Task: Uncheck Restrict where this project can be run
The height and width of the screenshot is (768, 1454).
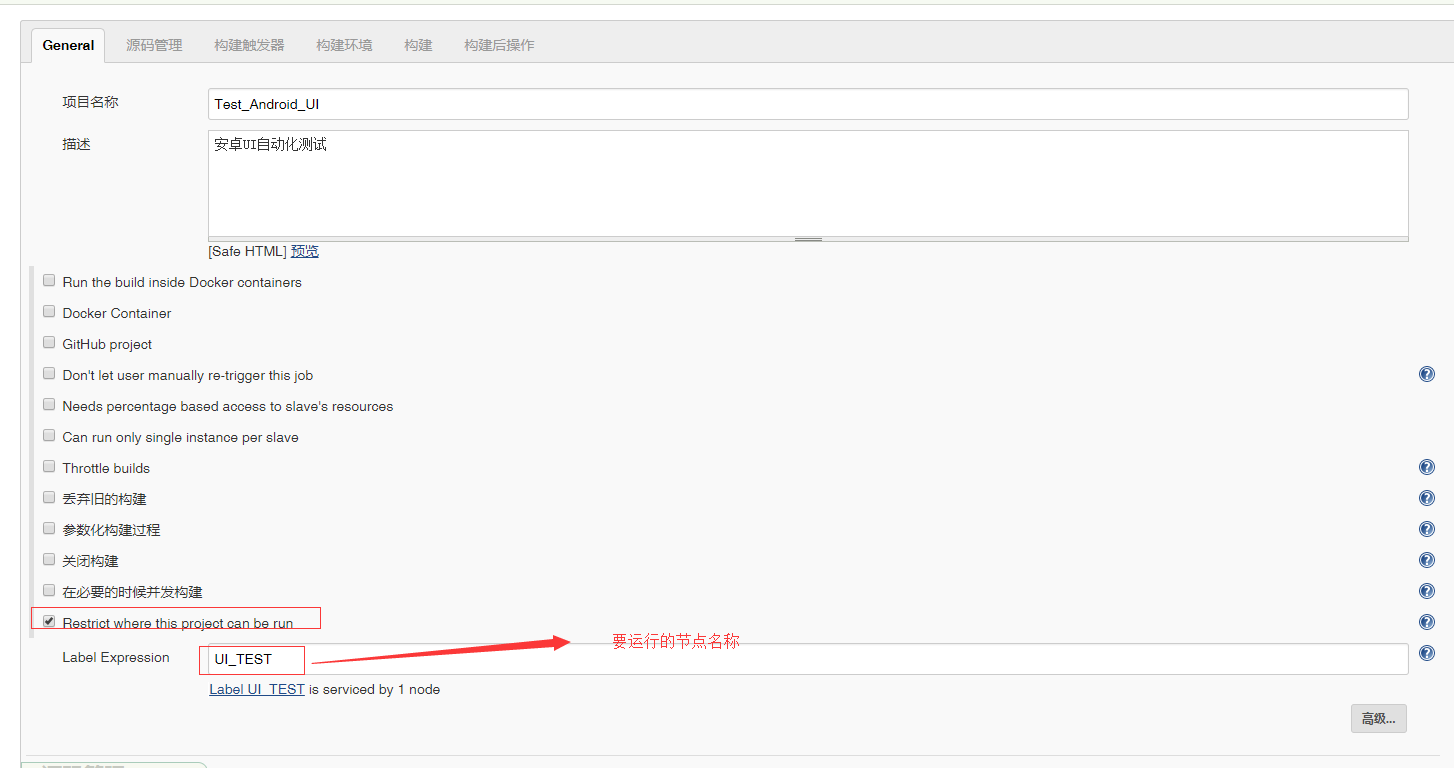Action: (48, 620)
